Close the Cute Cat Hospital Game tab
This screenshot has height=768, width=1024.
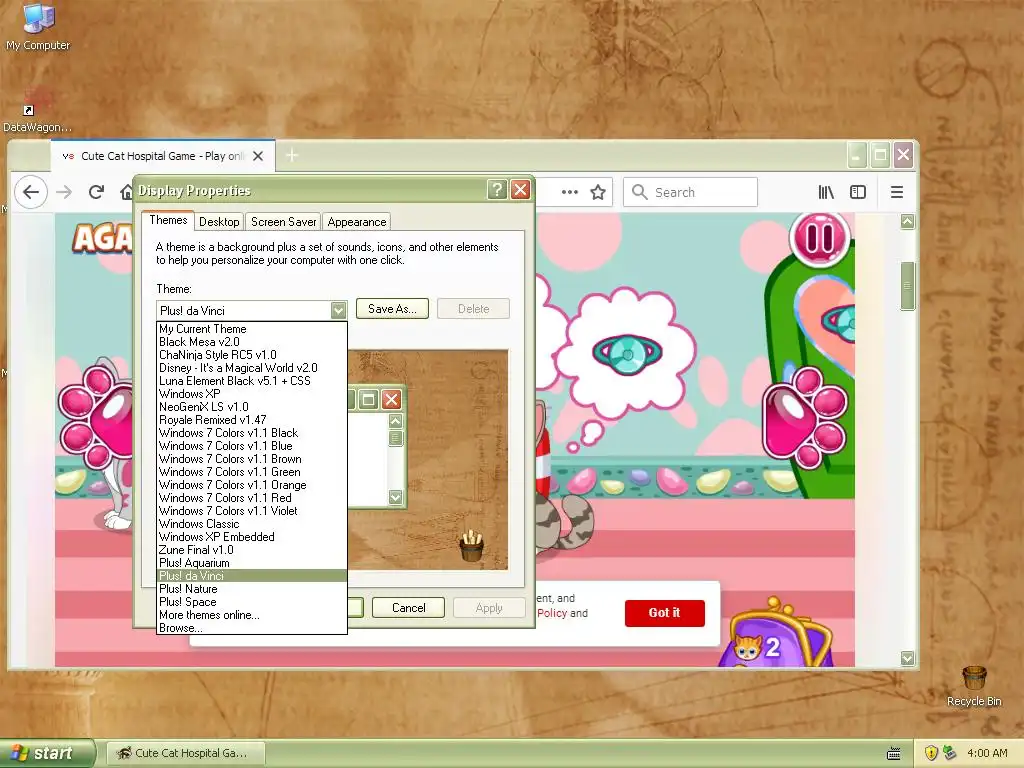(258, 156)
